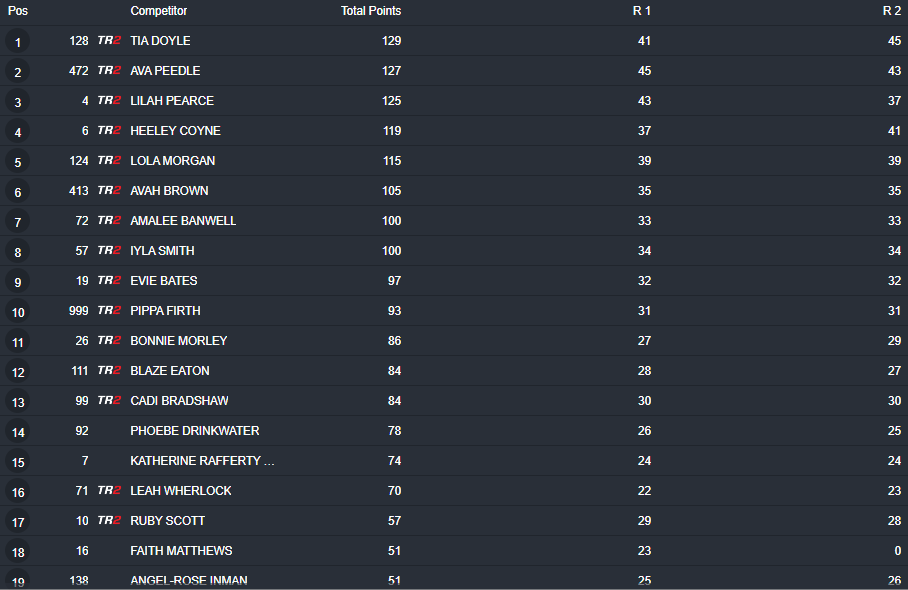908x590 pixels.
Task: Sort by the Pos column header
Action: point(18,11)
